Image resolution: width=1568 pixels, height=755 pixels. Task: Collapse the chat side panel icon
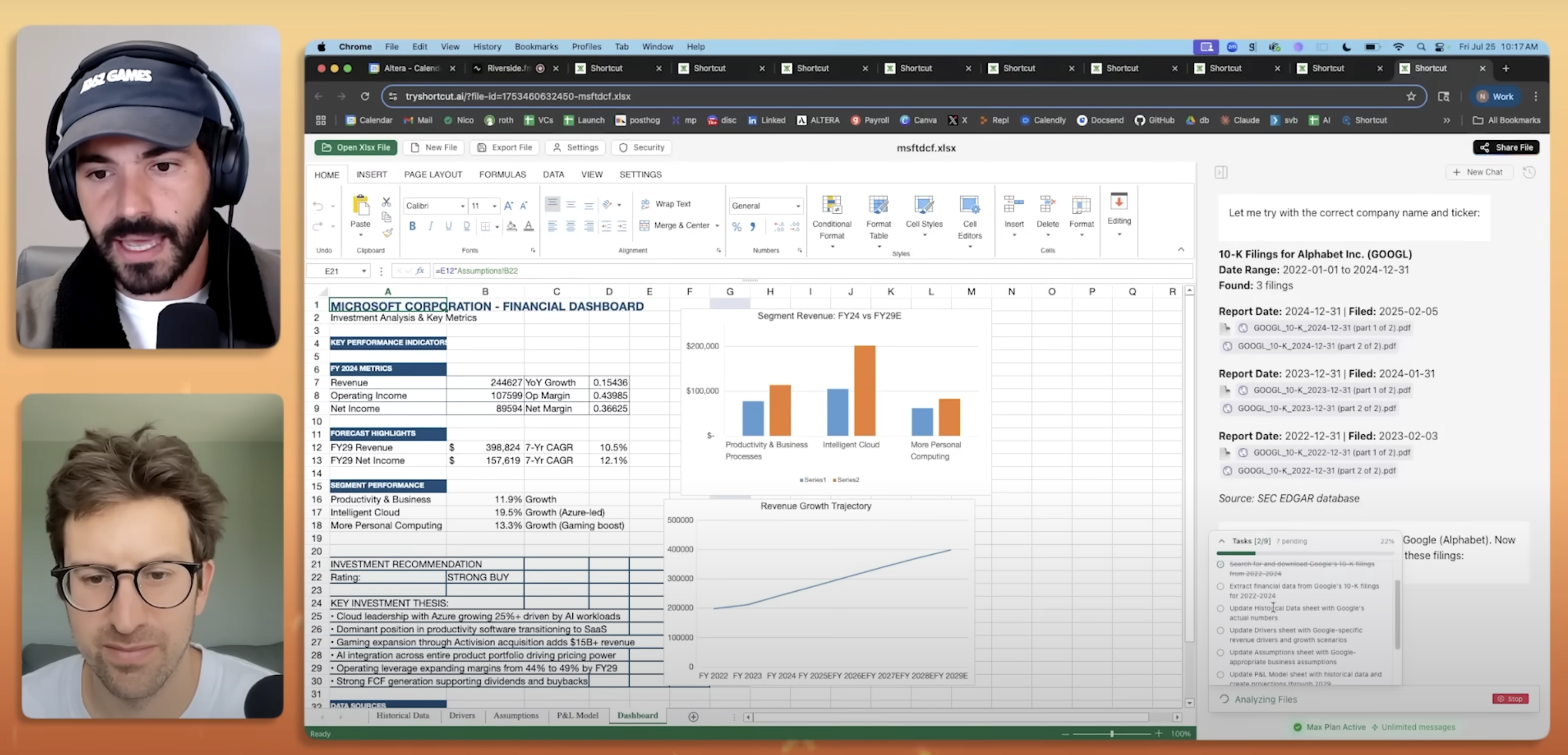click(1221, 172)
